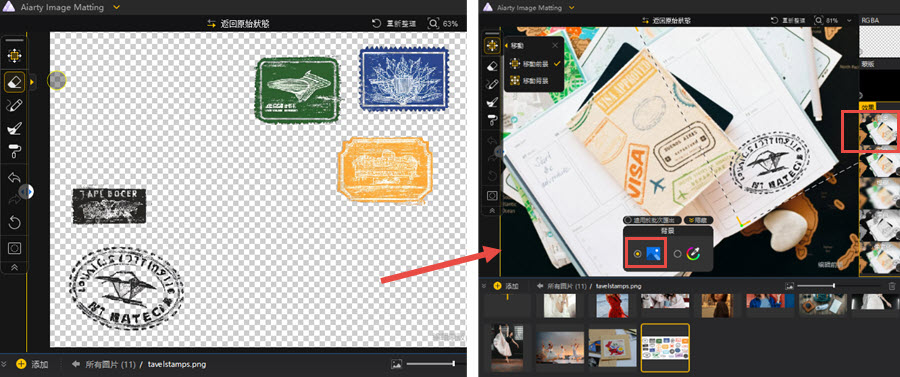The width and height of the screenshot is (900, 377).
Task: Click the color wheel background icon
Action: (x=694, y=253)
